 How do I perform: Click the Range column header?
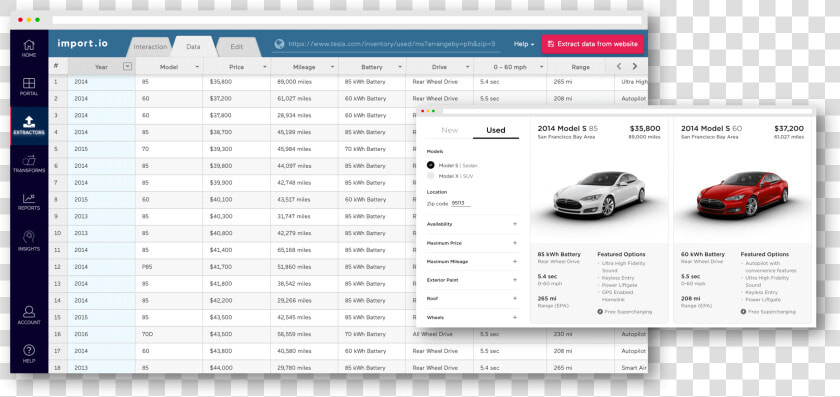pyautogui.click(x=580, y=67)
